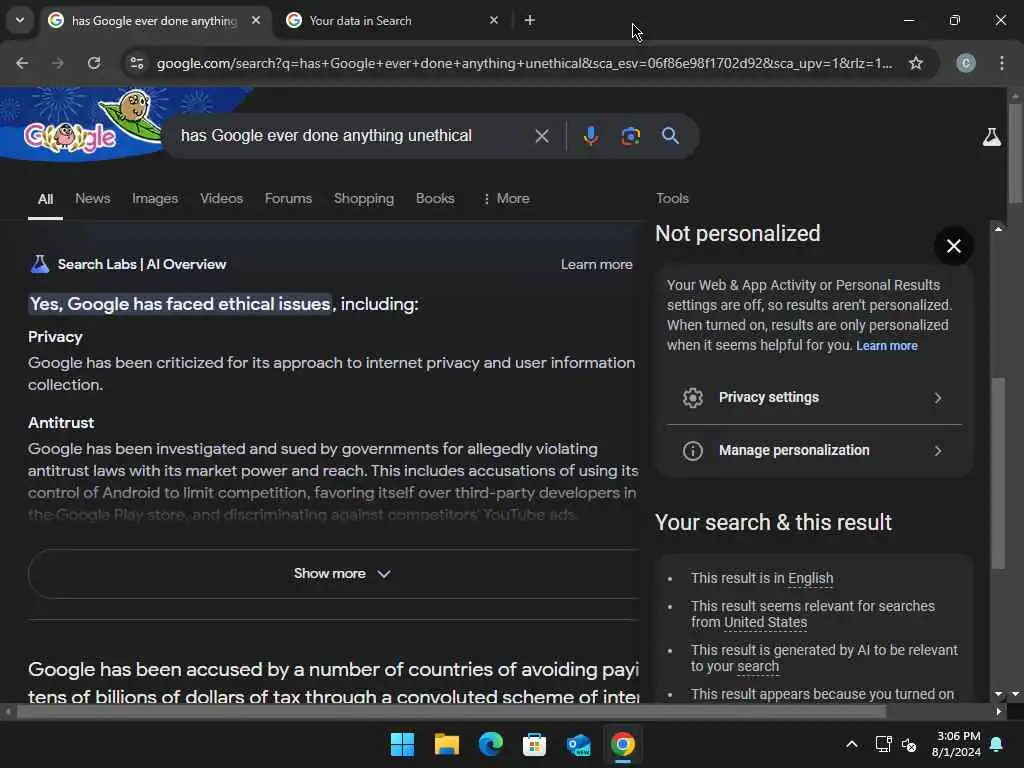
Task: Click the search query input field
Action: pyautogui.click(x=349, y=136)
